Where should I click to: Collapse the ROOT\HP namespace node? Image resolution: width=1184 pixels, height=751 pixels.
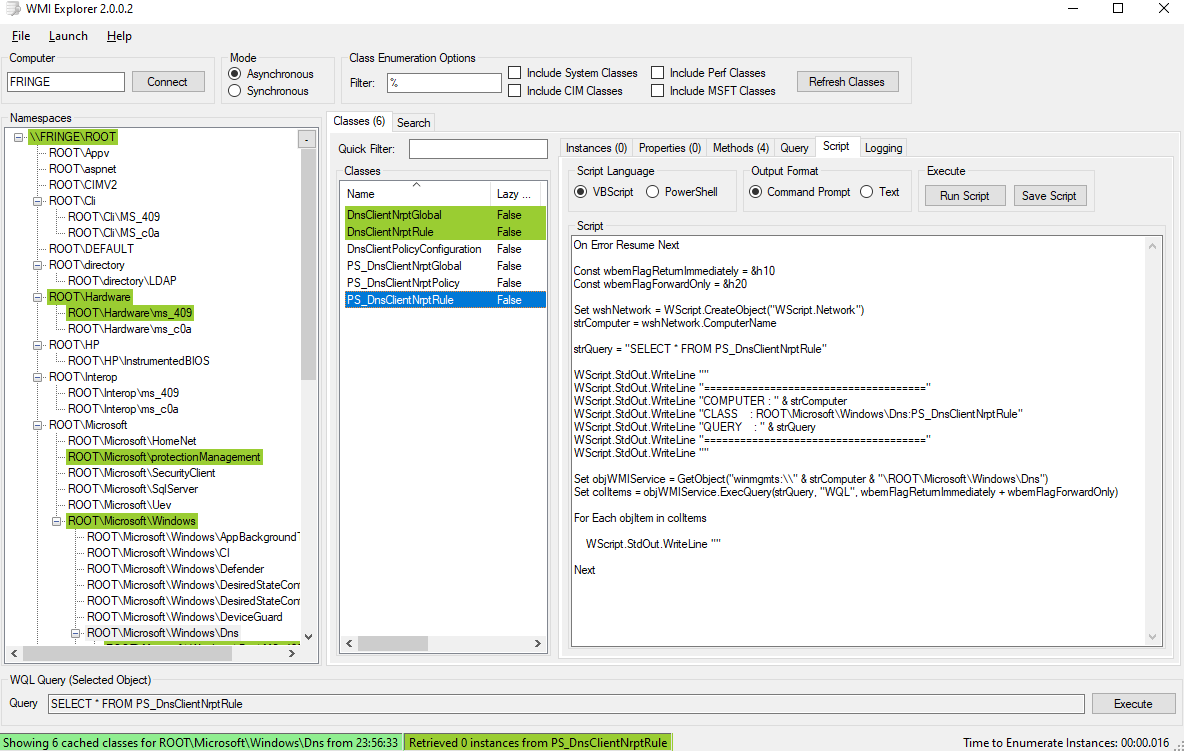pyautogui.click(x=38, y=346)
